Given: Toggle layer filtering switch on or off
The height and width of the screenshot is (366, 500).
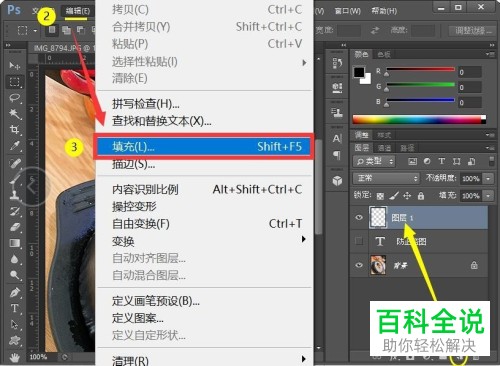Looking at the screenshot, I should click(x=491, y=161).
